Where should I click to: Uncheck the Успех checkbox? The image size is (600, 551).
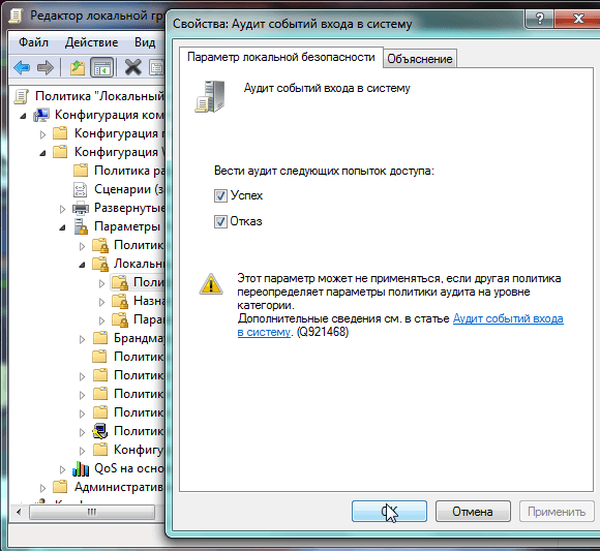pyautogui.click(x=221, y=196)
